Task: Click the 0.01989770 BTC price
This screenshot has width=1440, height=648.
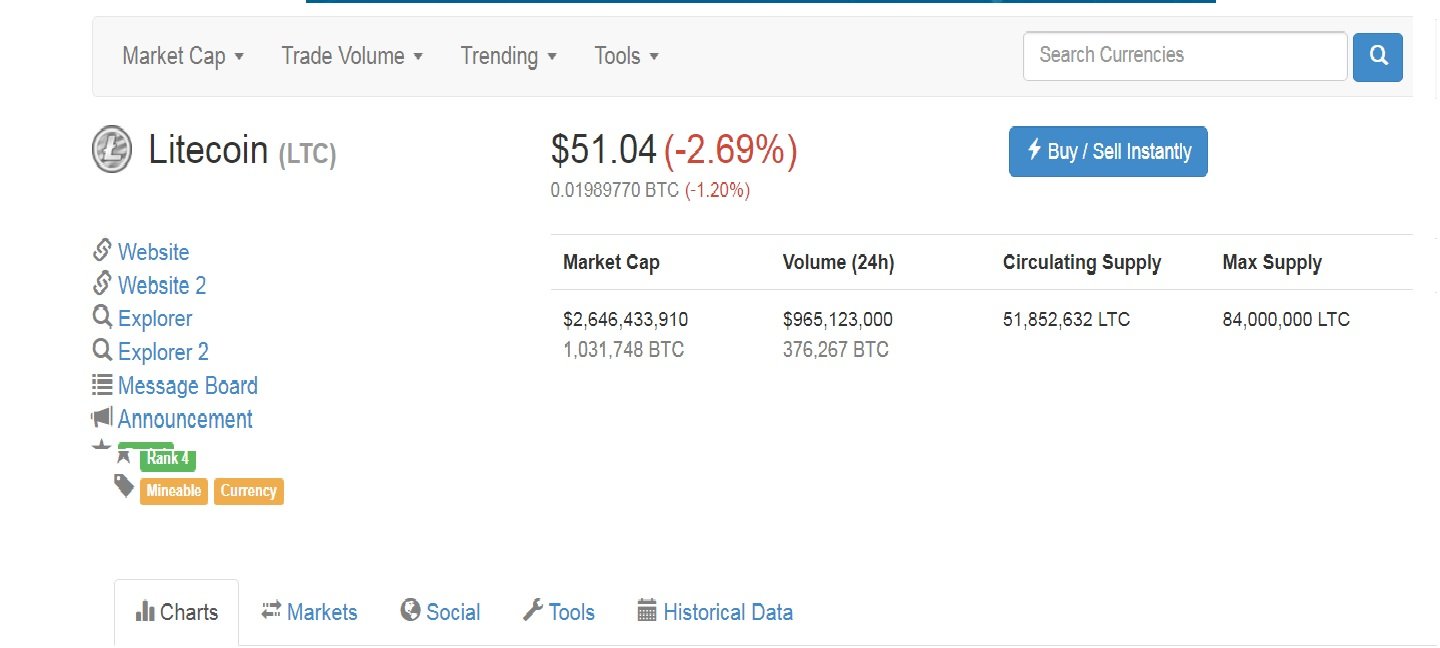Action: tap(615, 190)
